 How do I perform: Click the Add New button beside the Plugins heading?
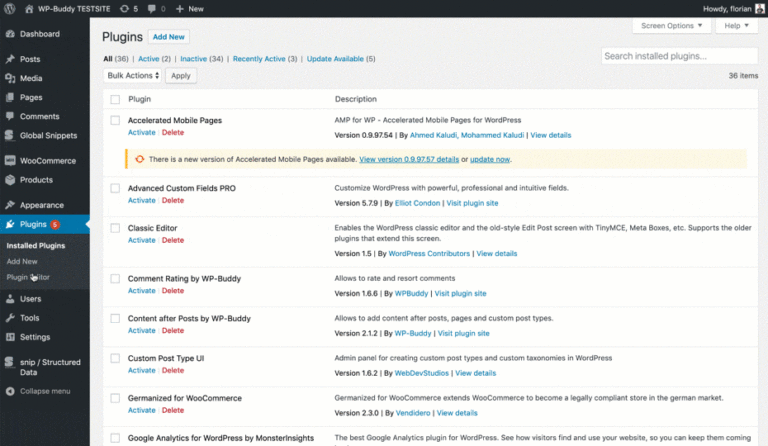[168, 37]
